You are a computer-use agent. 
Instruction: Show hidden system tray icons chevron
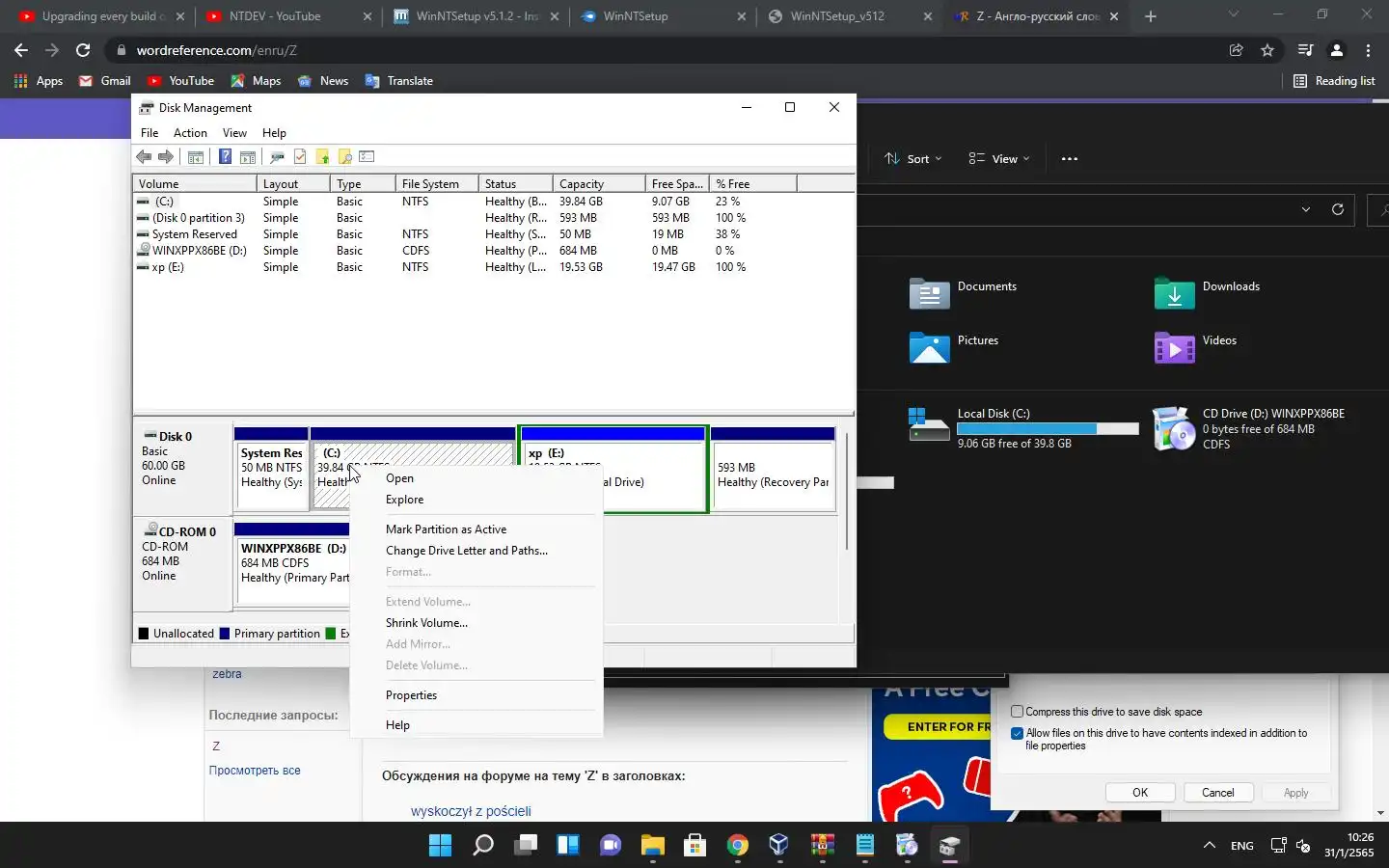click(x=1209, y=846)
